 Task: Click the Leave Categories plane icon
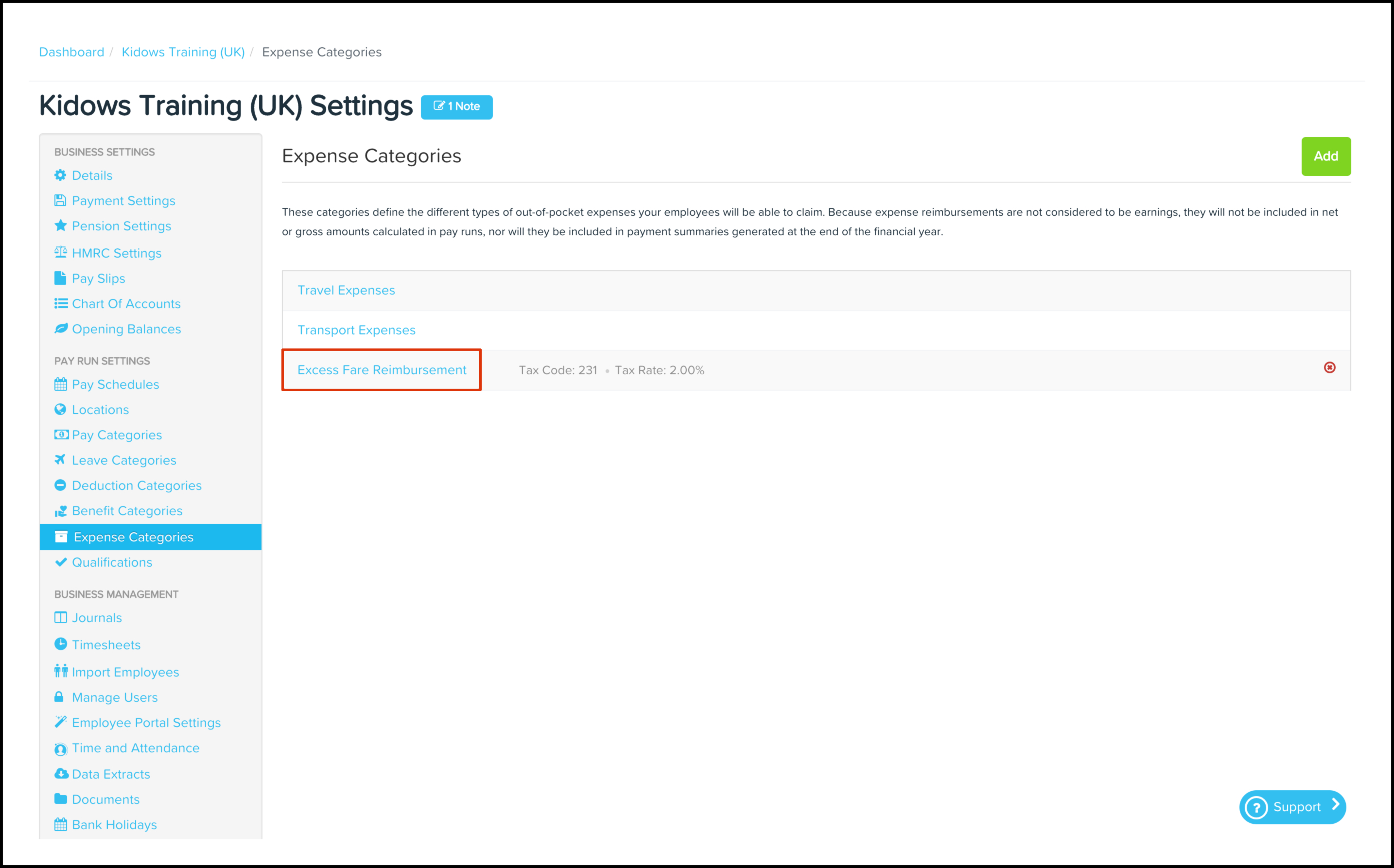[60, 460]
